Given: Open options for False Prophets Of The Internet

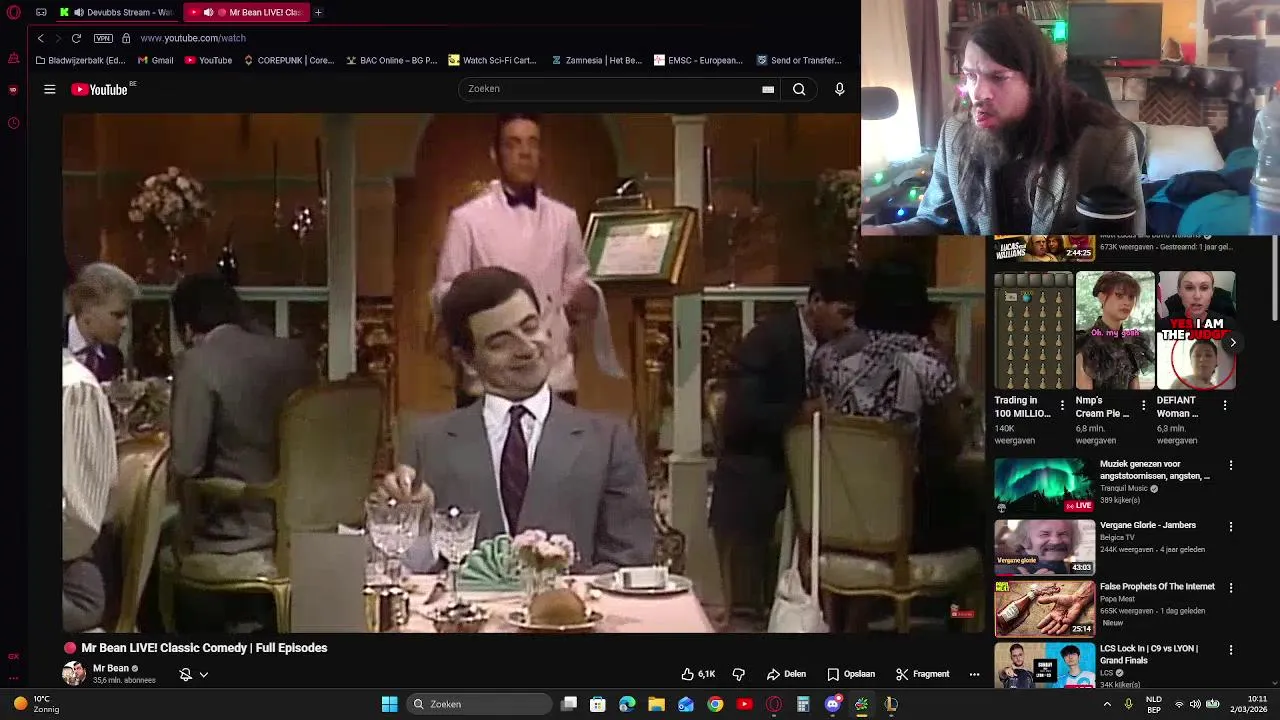Looking at the screenshot, I should click(x=1231, y=587).
